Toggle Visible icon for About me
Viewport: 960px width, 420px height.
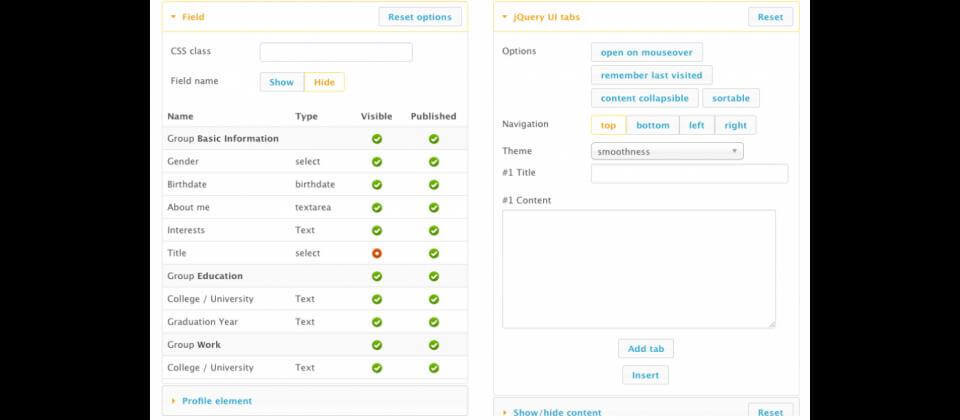click(377, 208)
